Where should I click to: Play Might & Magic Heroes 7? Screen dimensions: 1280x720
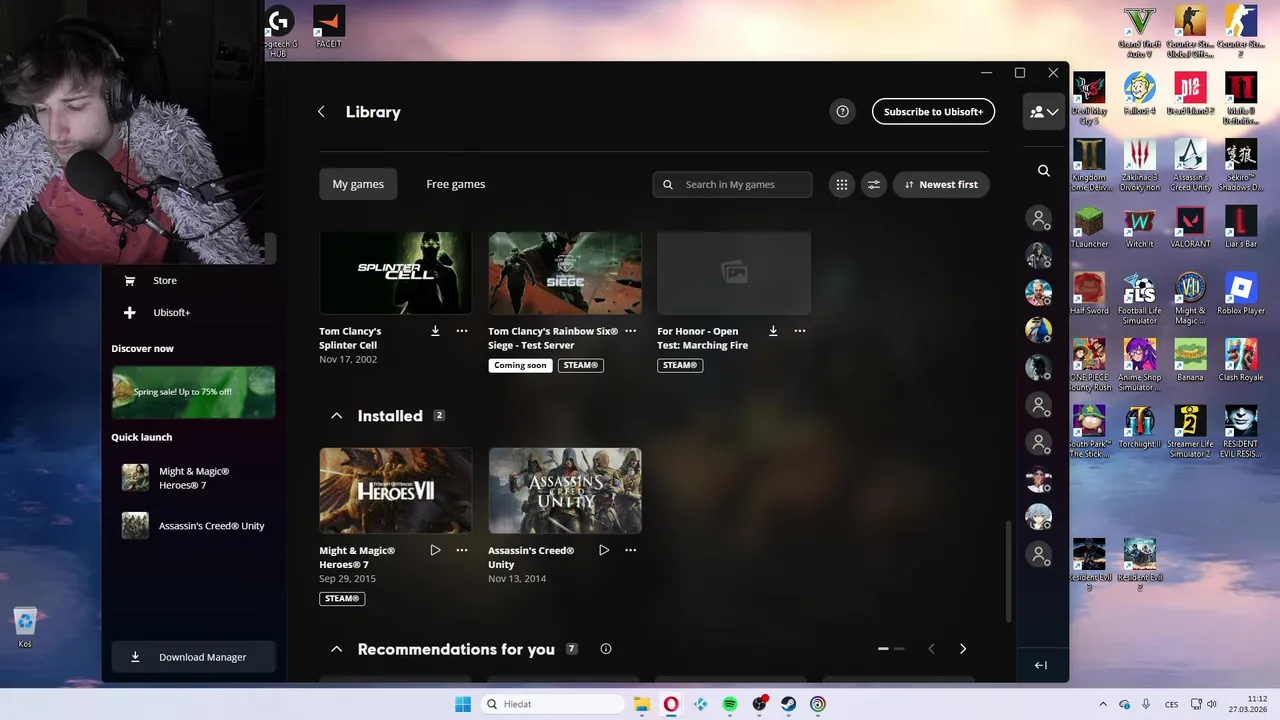pyautogui.click(x=435, y=550)
